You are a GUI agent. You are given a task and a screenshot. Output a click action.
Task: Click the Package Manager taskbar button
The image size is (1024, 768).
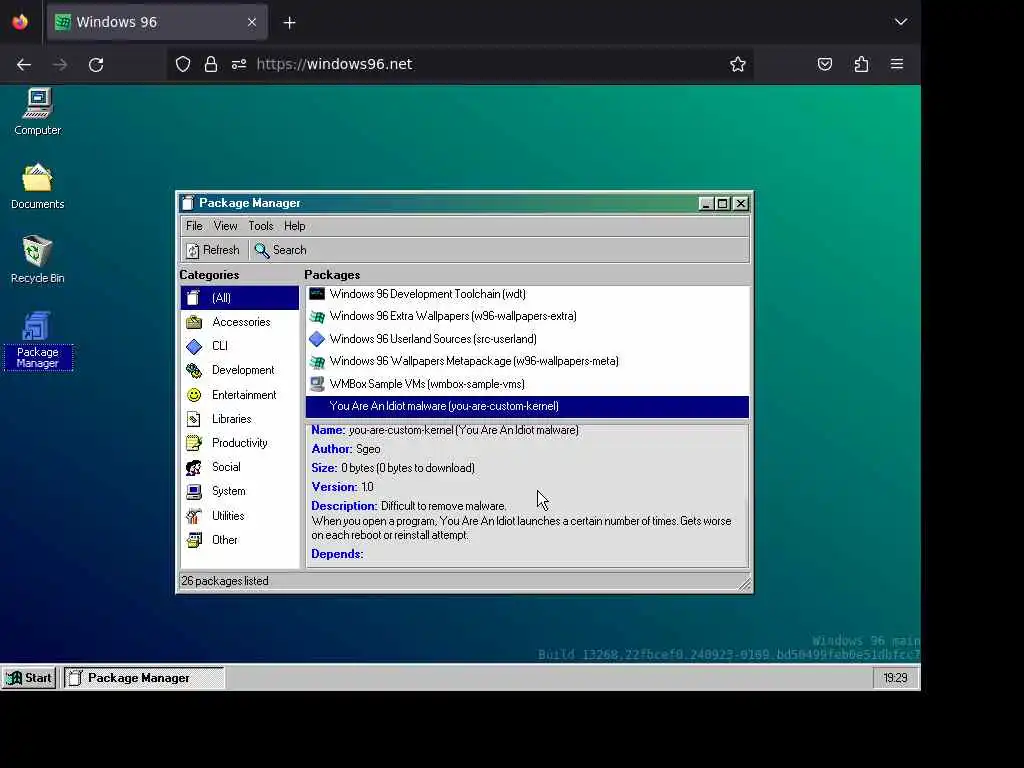144,678
